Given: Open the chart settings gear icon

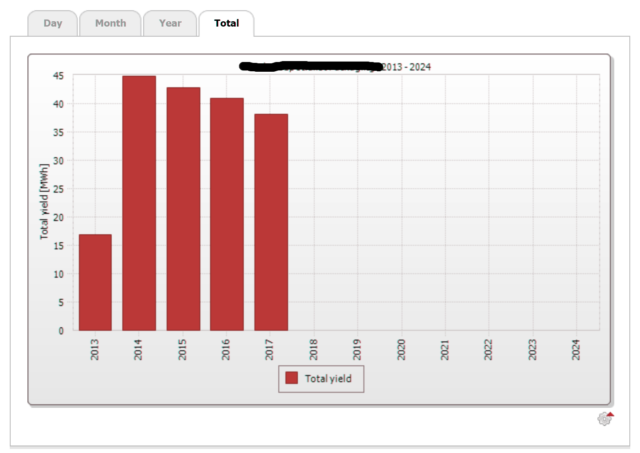Looking at the screenshot, I should [605, 419].
